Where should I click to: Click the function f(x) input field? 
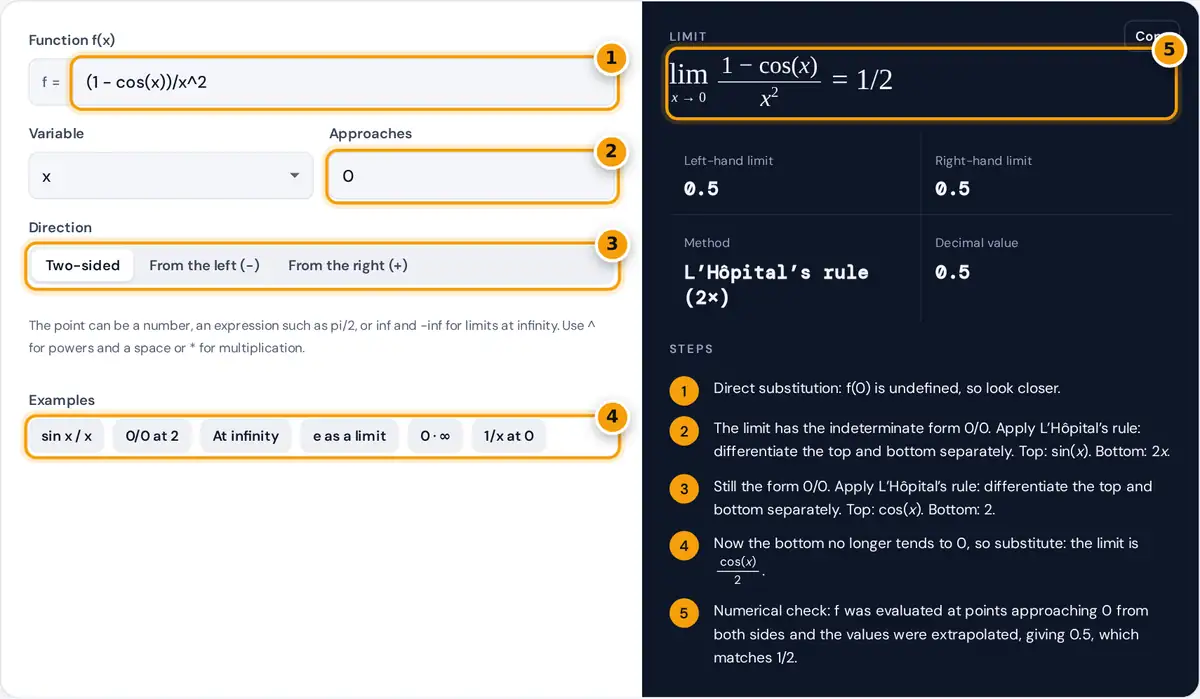pyautogui.click(x=344, y=82)
